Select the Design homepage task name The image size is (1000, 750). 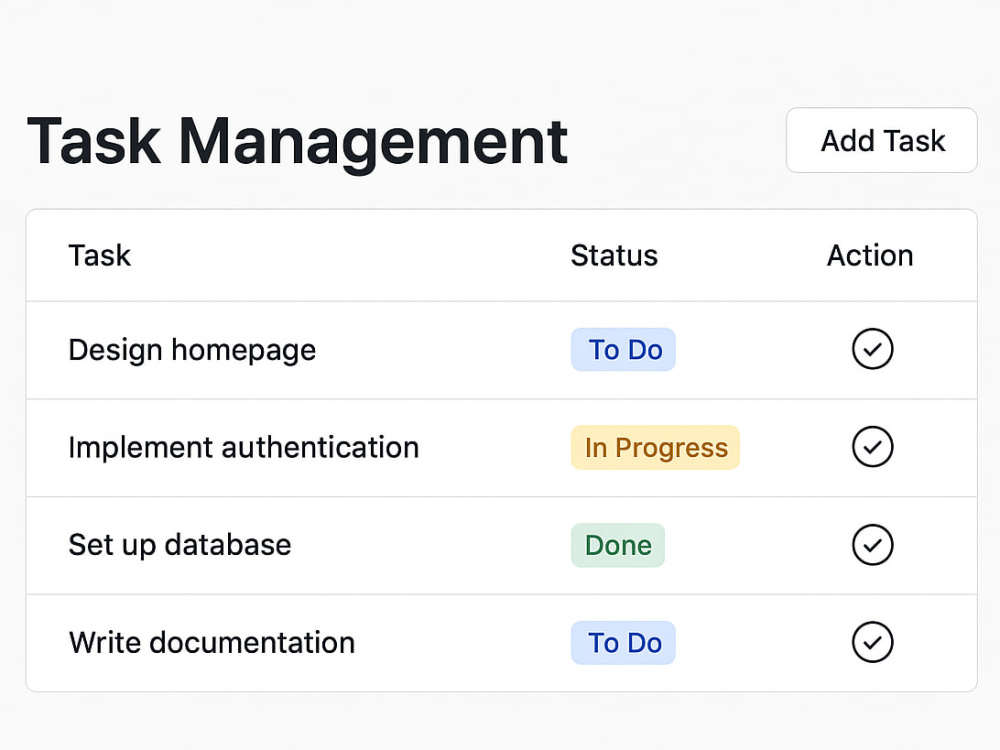pyautogui.click(x=192, y=350)
